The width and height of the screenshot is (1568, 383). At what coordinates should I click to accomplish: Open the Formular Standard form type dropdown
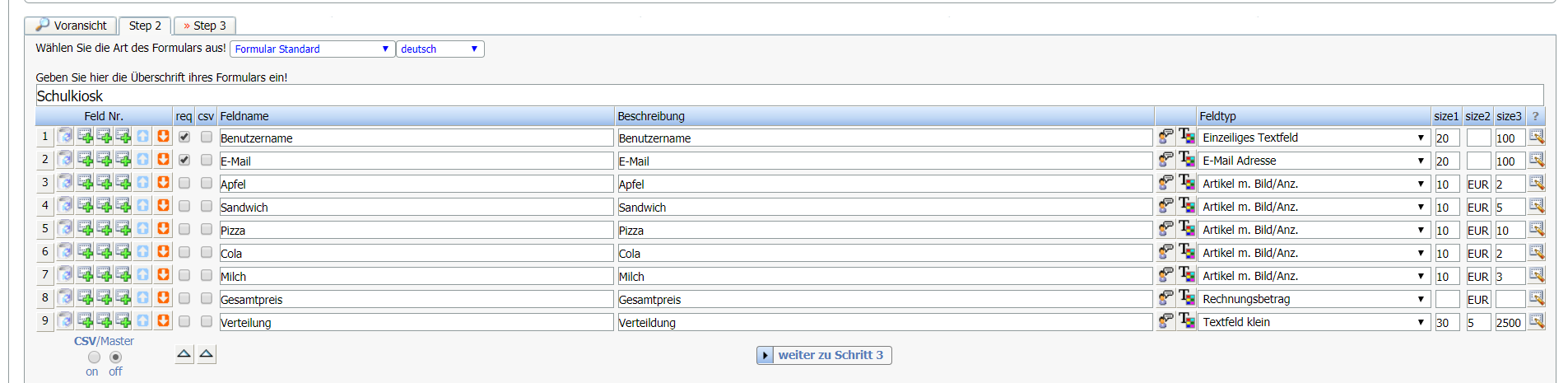click(x=312, y=49)
